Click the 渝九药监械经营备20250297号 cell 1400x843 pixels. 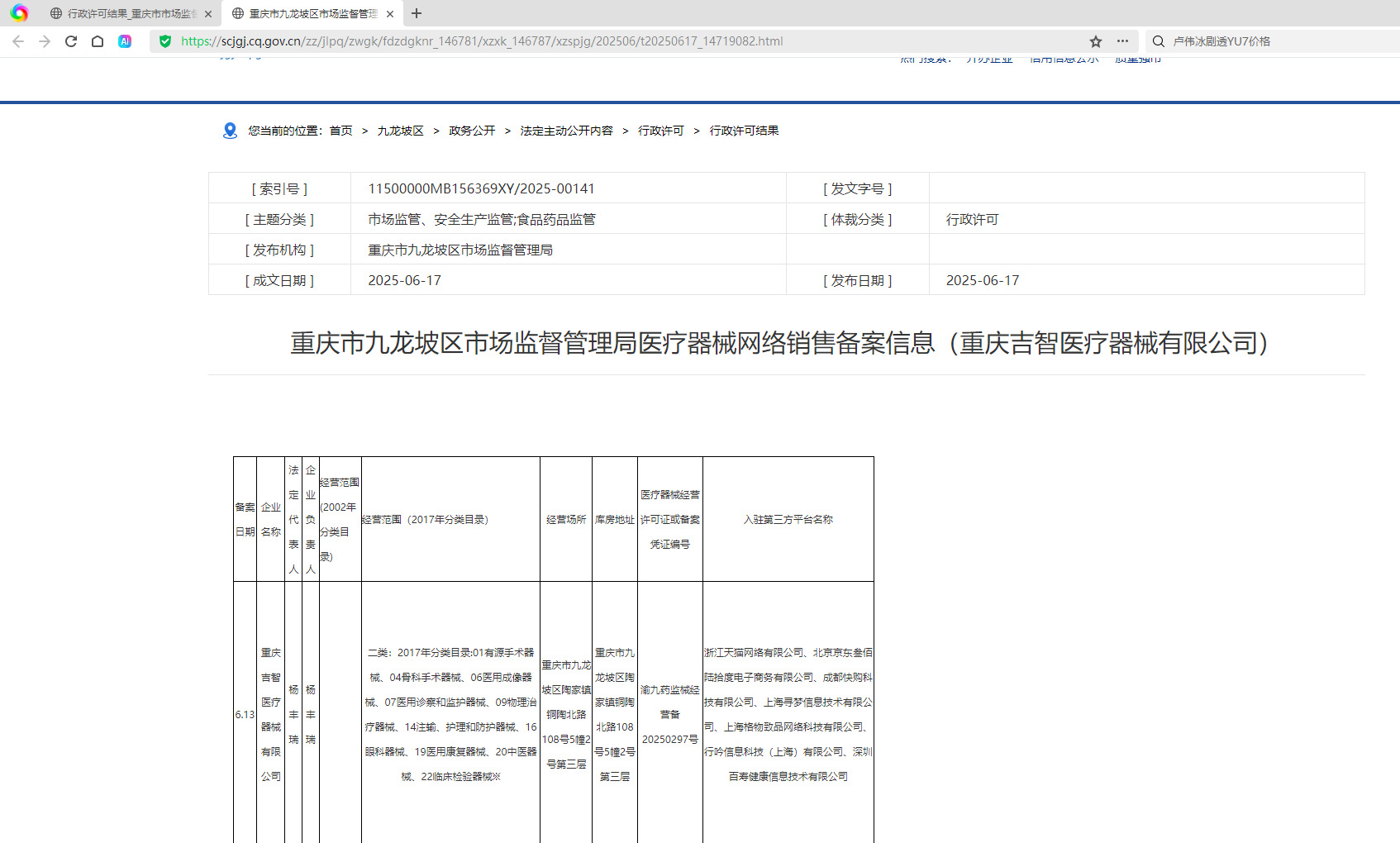[x=670, y=714]
